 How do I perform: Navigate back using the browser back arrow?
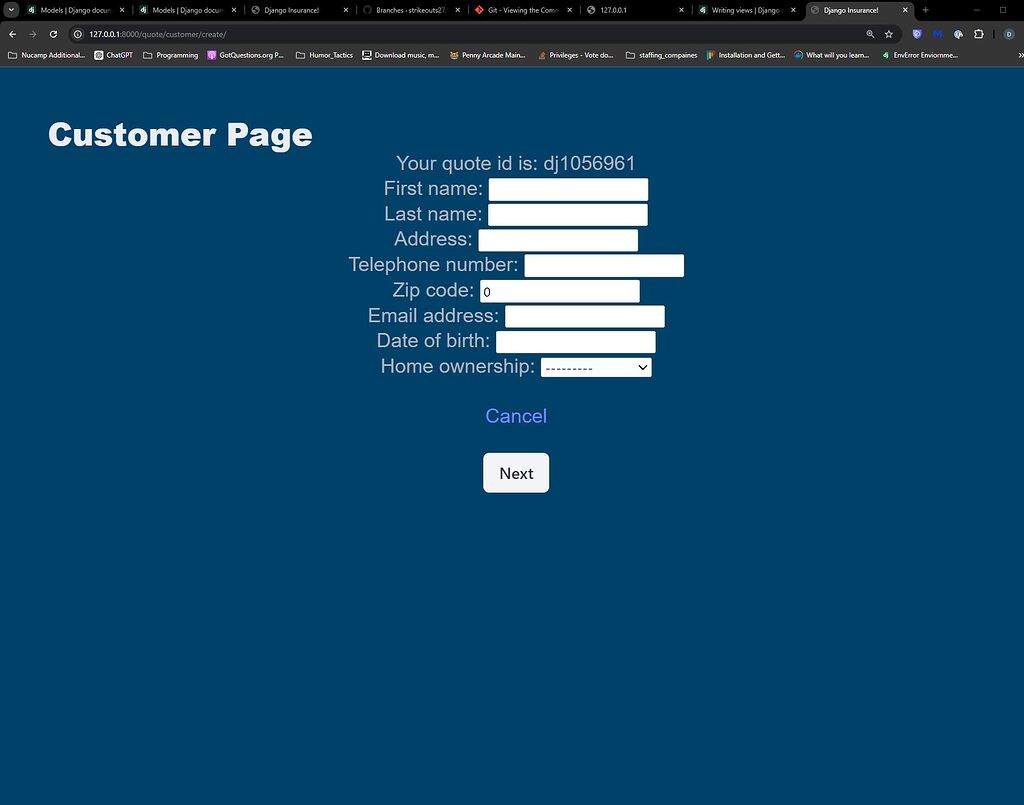[11, 33]
